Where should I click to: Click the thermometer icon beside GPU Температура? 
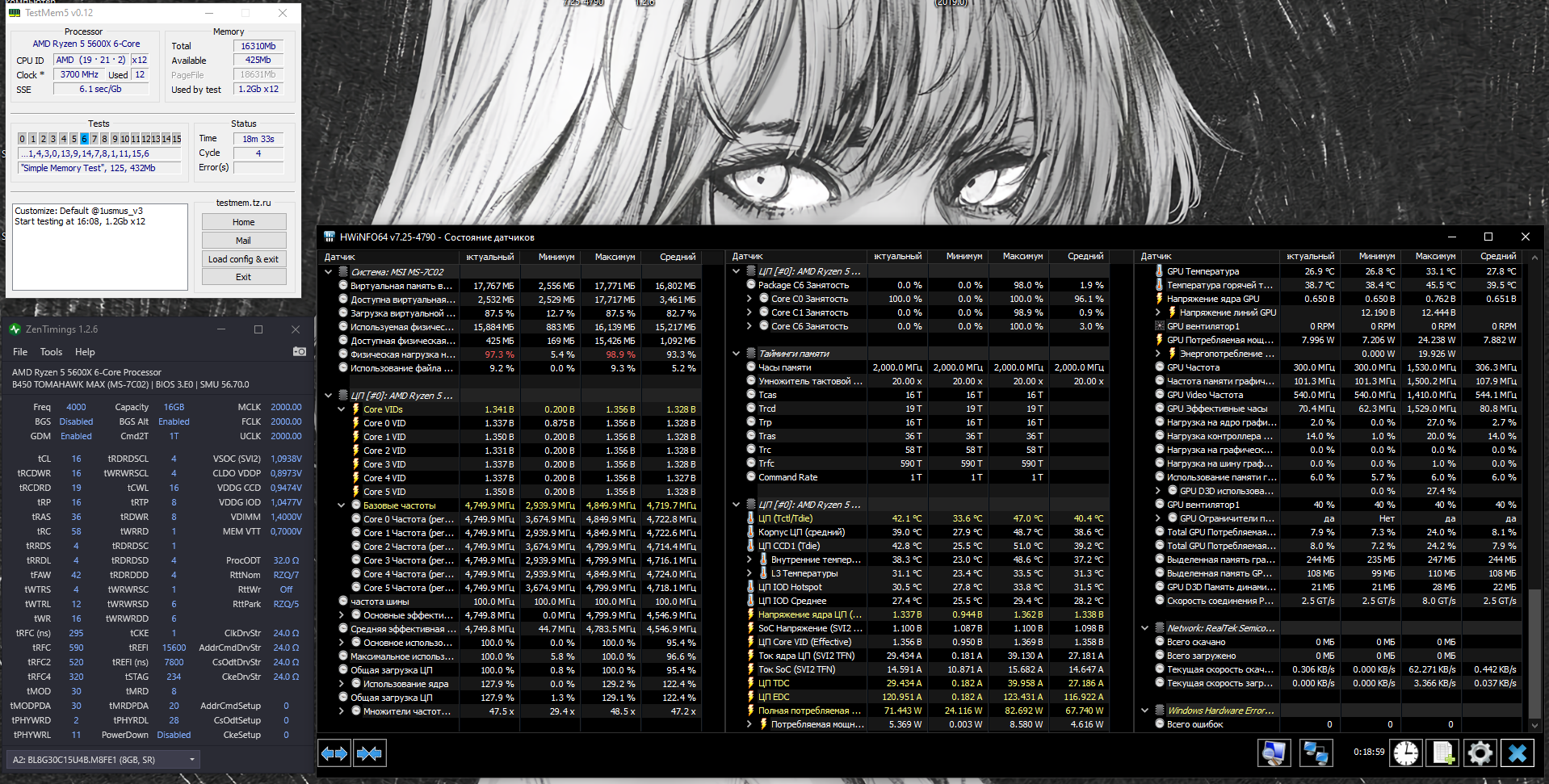[x=1159, y=271]
